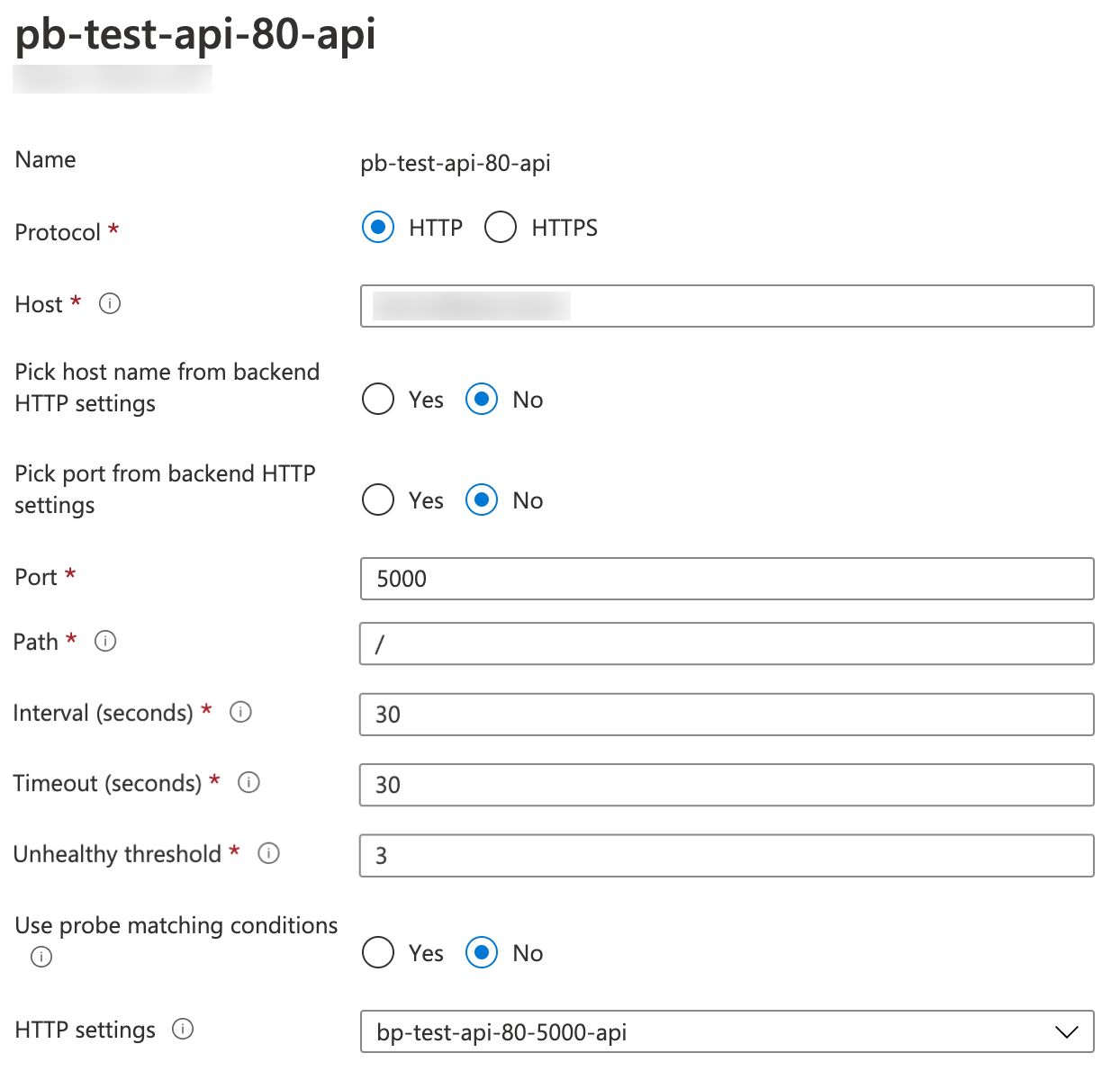The image size is (1120, 1071).
Task: Show Unhealthy threshold info icon tooltip
Action: pos(268,853)
